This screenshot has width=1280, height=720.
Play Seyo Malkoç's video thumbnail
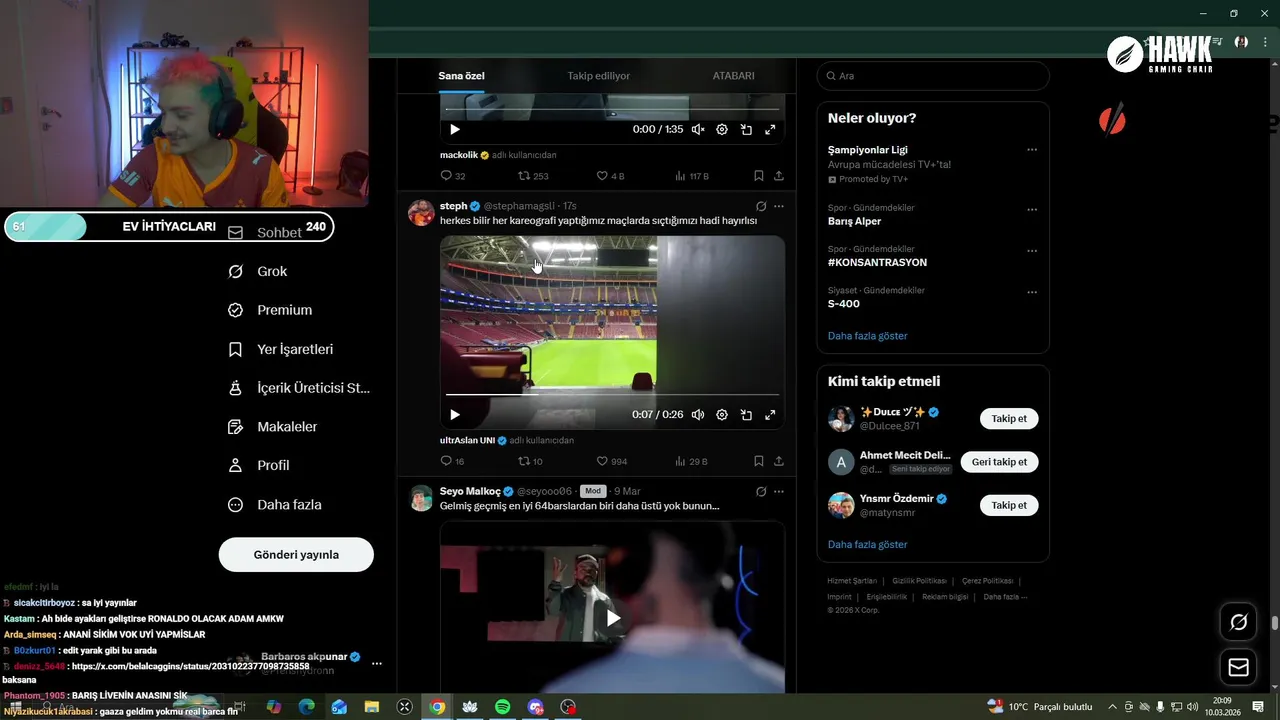point(613,618)
